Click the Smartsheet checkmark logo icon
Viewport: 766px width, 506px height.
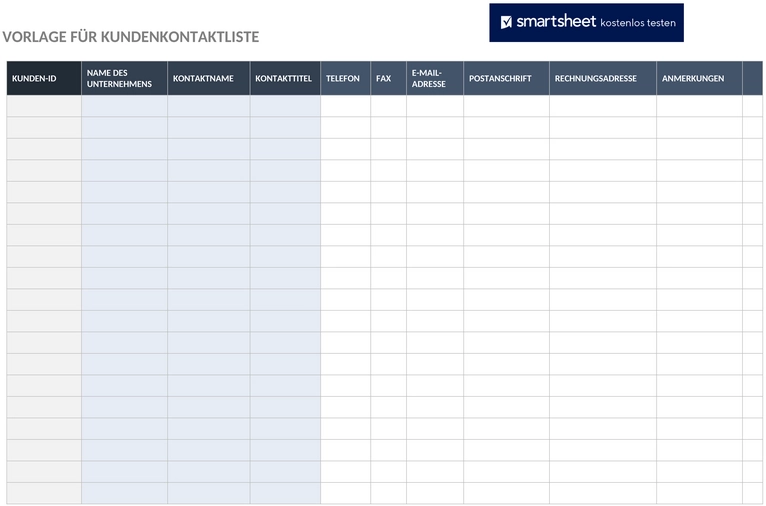pyautogui.click(x=506, y=22)
